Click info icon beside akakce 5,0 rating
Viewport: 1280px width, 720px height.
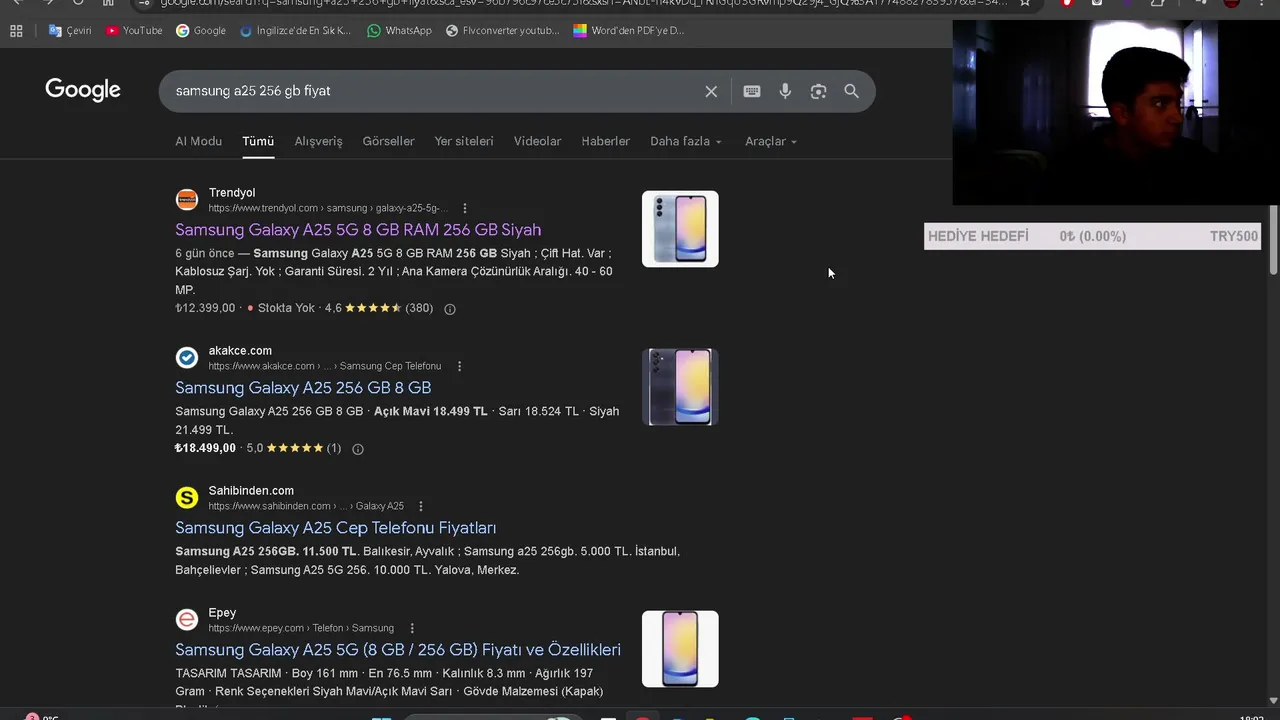point(358,449)
